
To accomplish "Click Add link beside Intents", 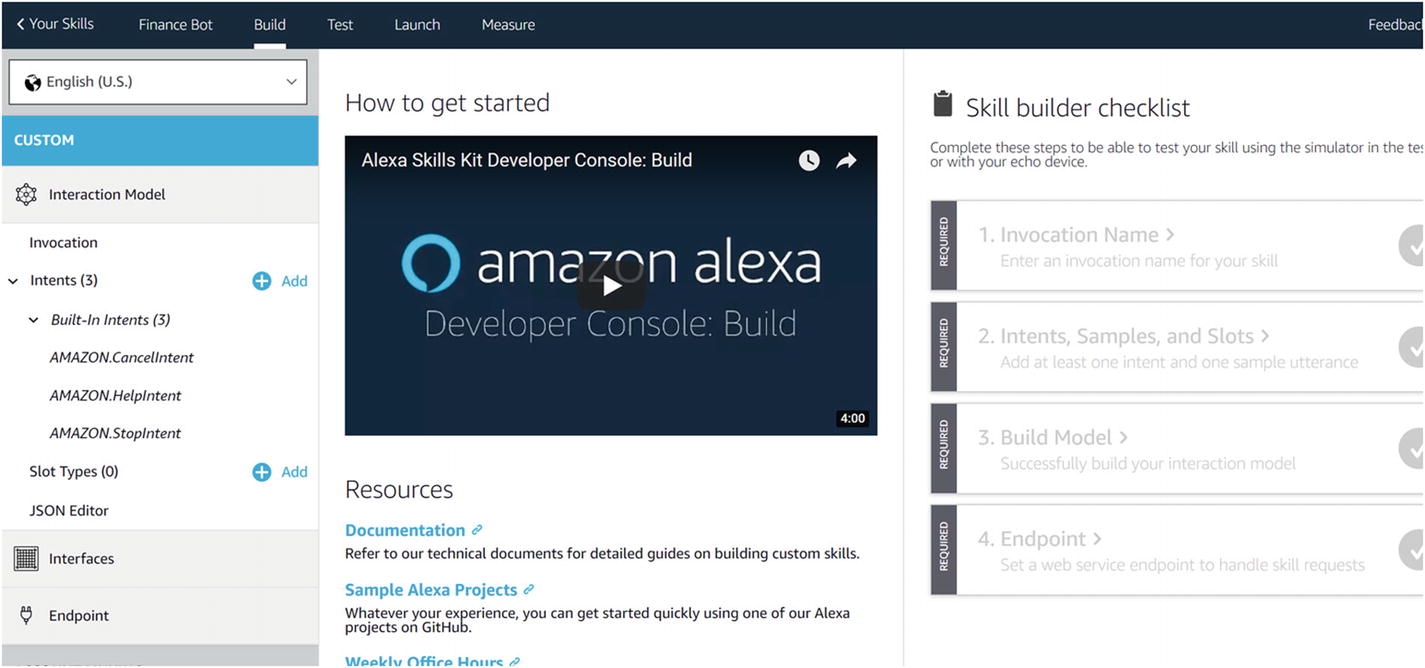I will pyautogui.click(x=294, y=281).
